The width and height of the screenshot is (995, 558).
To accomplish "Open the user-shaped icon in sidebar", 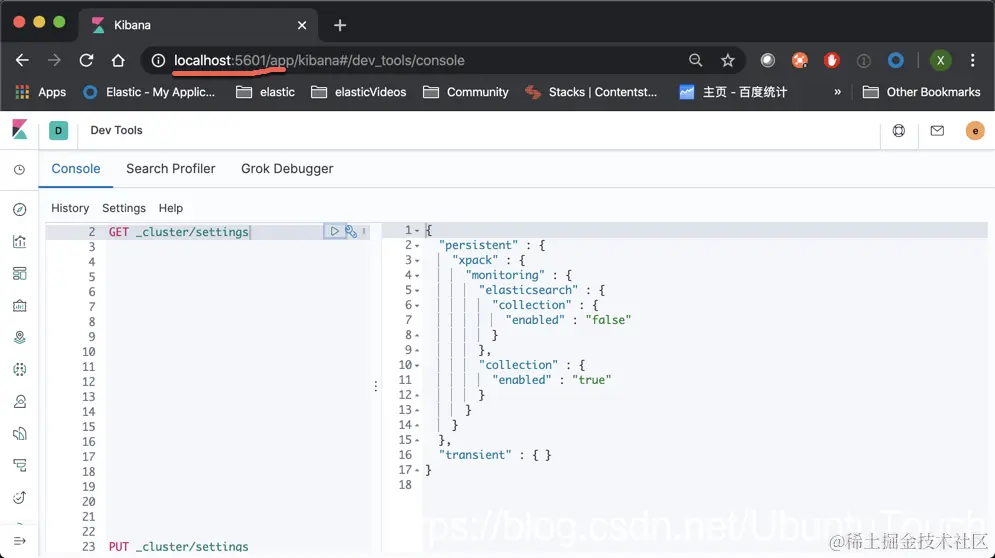I will click(20, 401).
